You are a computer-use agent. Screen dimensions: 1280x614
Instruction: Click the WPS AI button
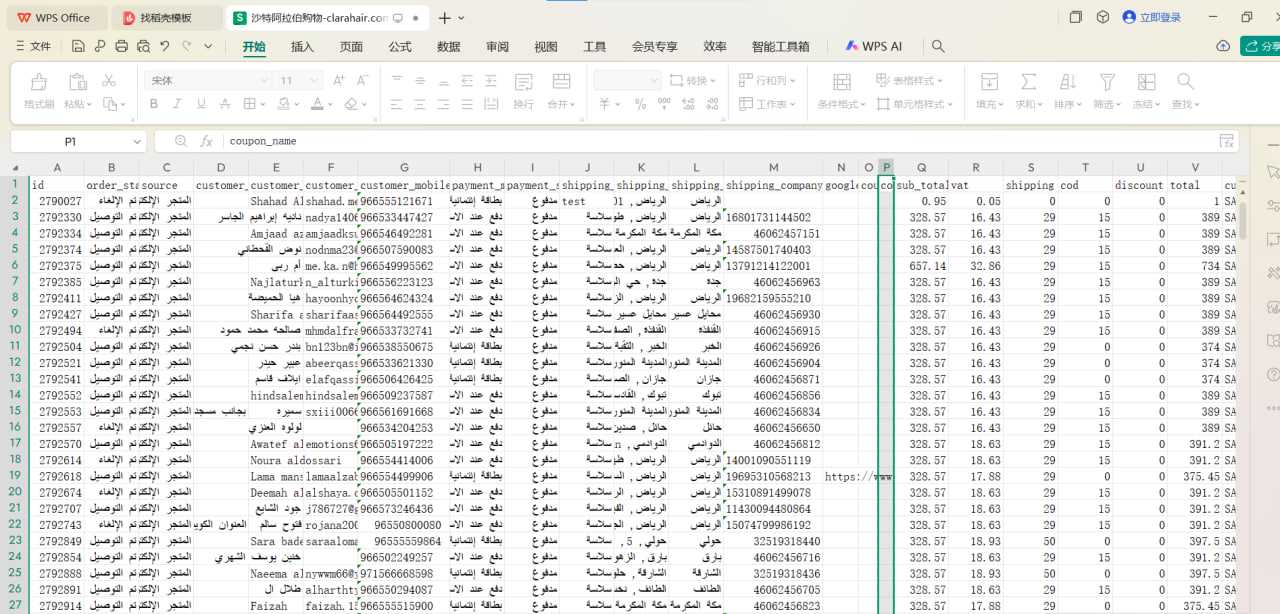coord(874,46)
